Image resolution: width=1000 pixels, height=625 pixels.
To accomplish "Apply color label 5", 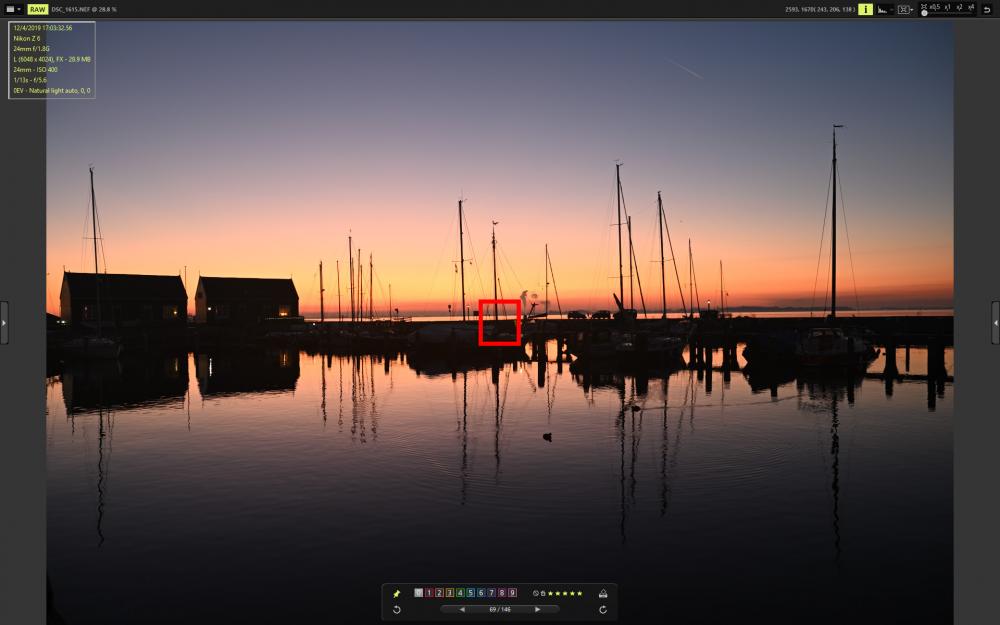I will 471,592.
